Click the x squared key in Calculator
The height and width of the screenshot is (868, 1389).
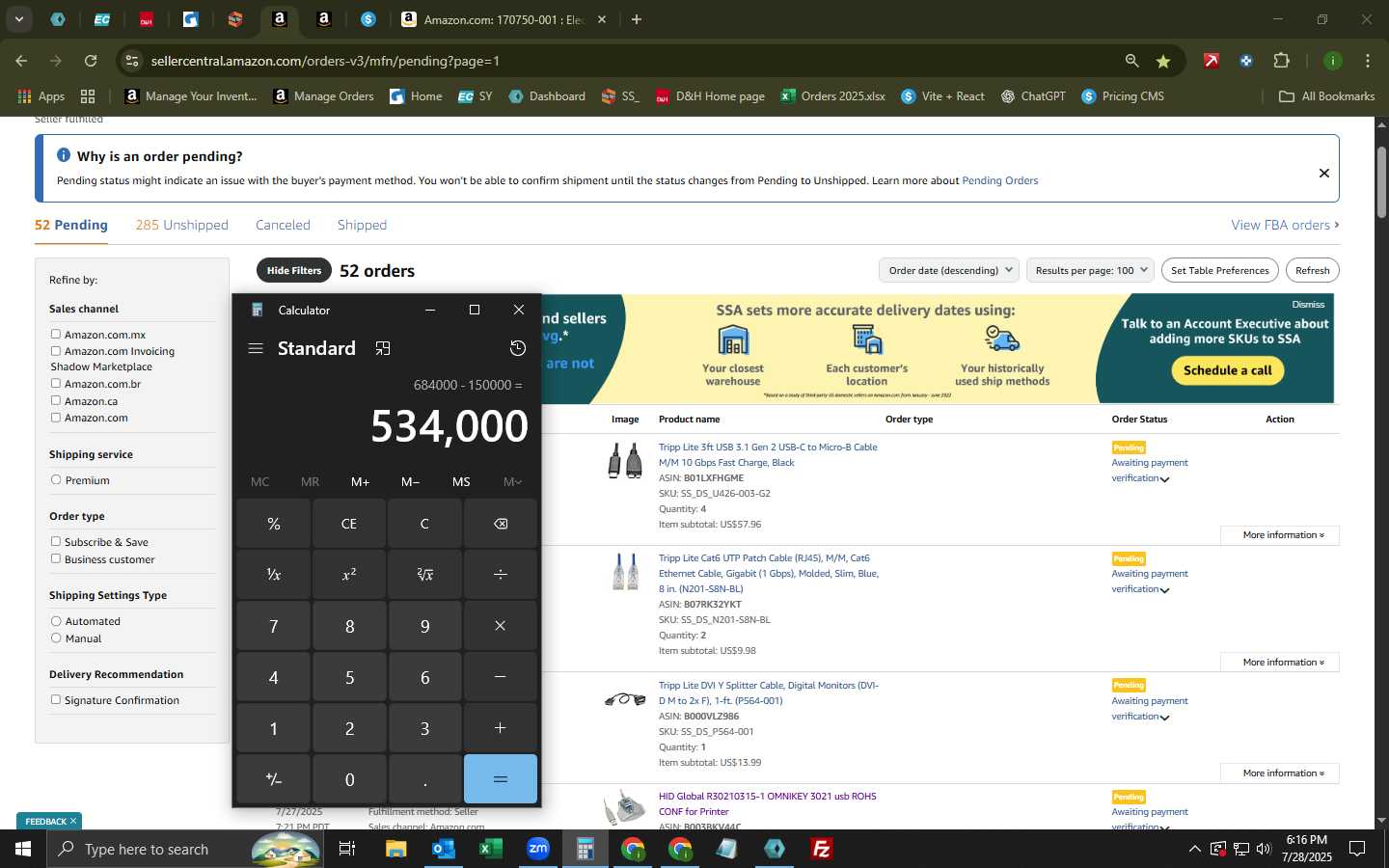(349, 575)
